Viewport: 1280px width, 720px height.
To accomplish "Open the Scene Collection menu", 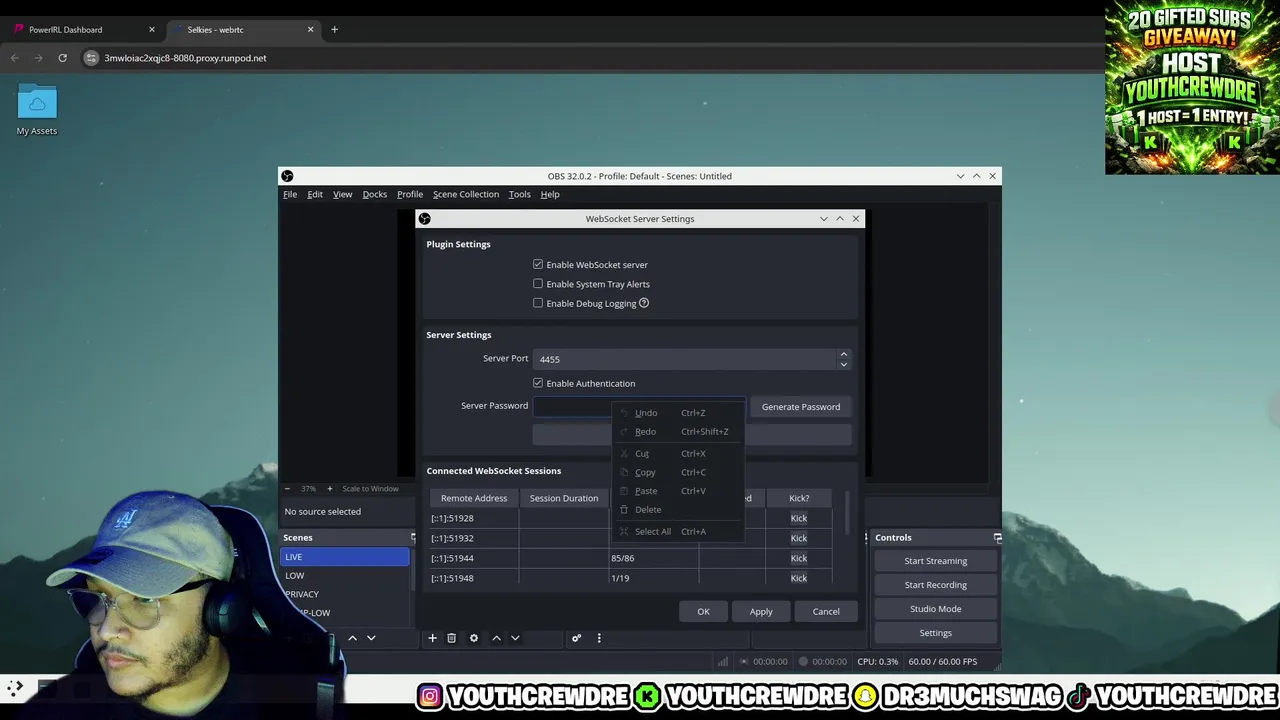I will (466, 194).
